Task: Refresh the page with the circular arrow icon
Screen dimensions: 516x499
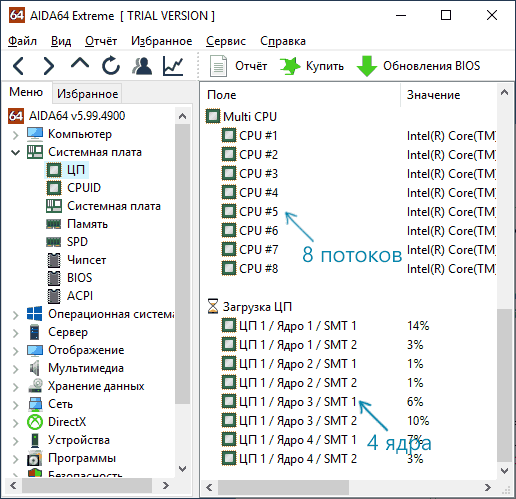Action: [111, 65]
